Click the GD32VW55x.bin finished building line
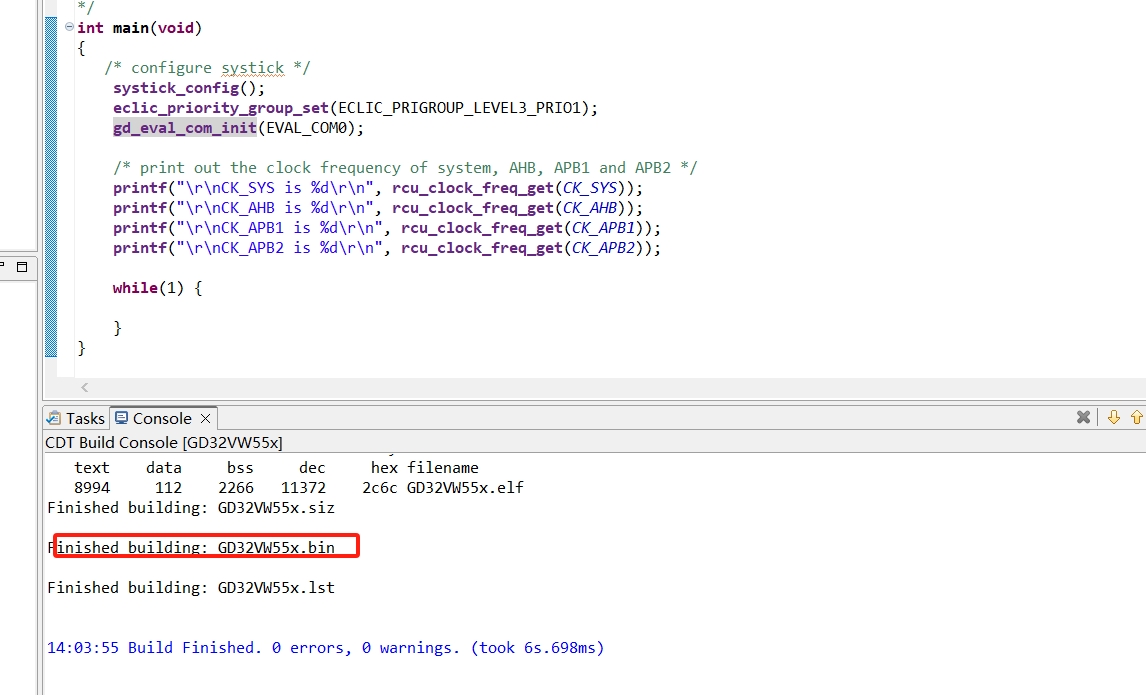 205,547
